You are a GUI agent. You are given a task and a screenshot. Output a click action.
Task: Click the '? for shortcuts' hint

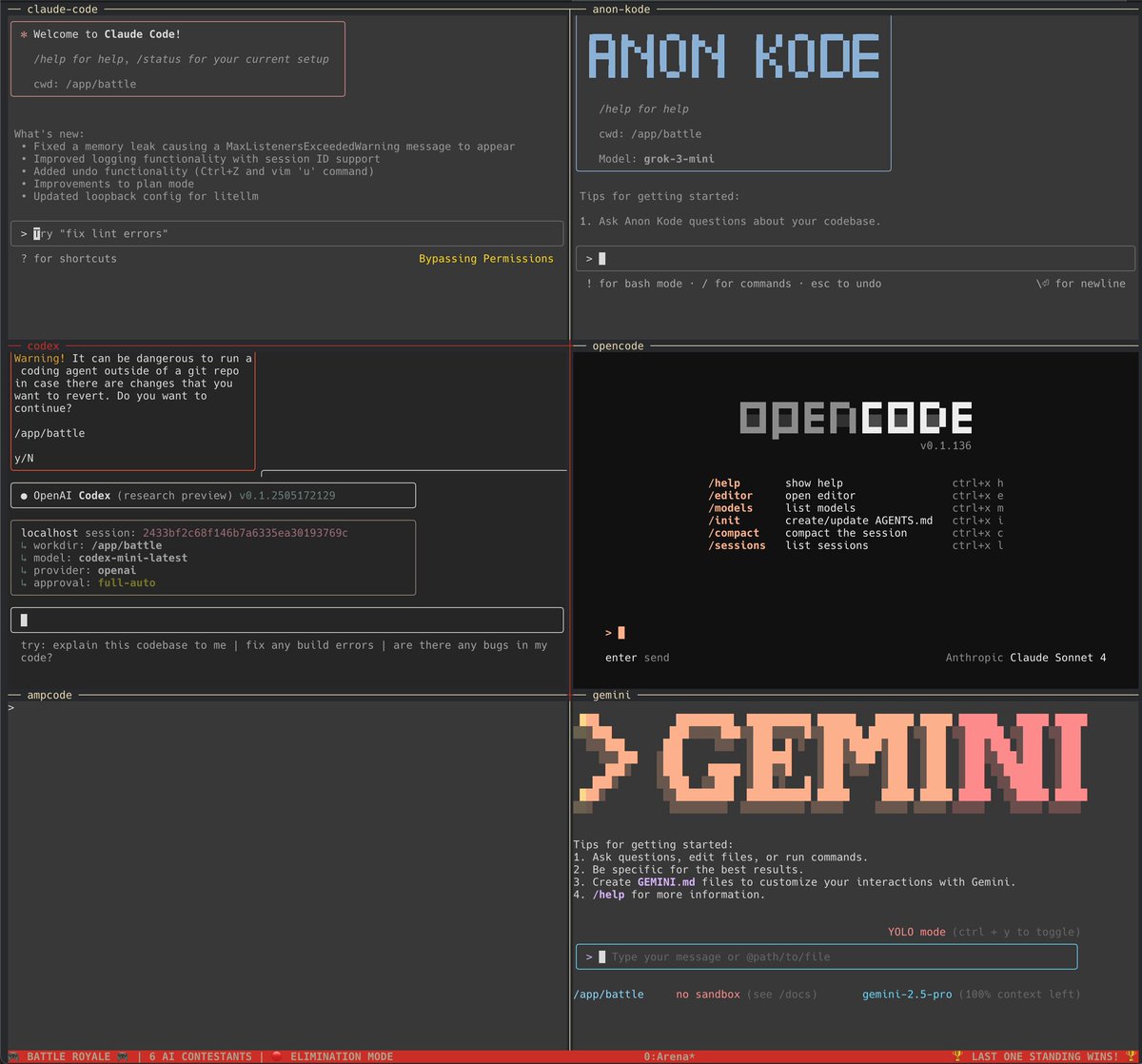(x=69, y=259)
